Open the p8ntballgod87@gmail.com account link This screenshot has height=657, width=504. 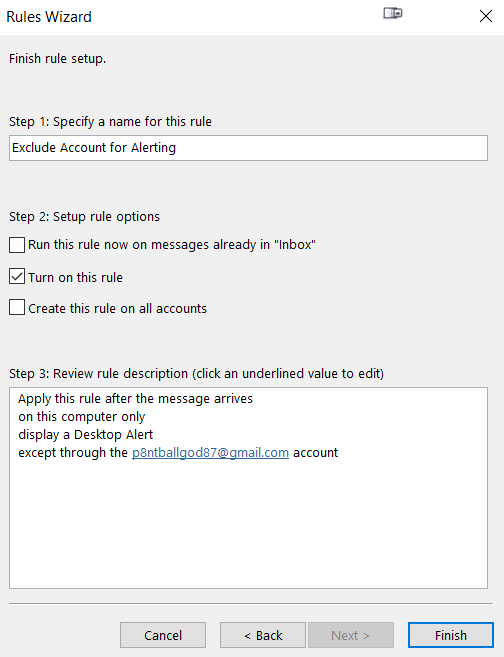point(210,453)
